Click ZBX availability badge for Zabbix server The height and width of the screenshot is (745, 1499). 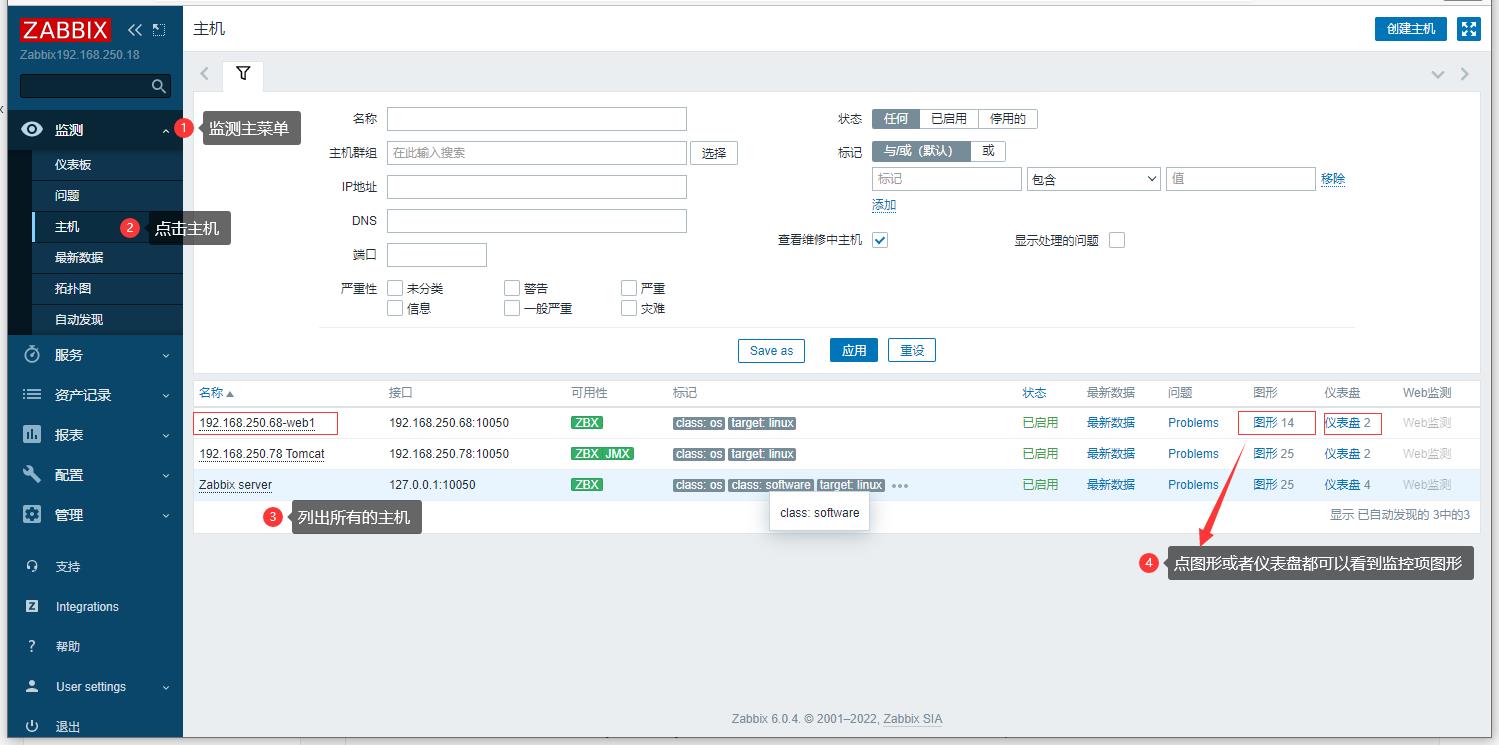[x=587, y=485]
